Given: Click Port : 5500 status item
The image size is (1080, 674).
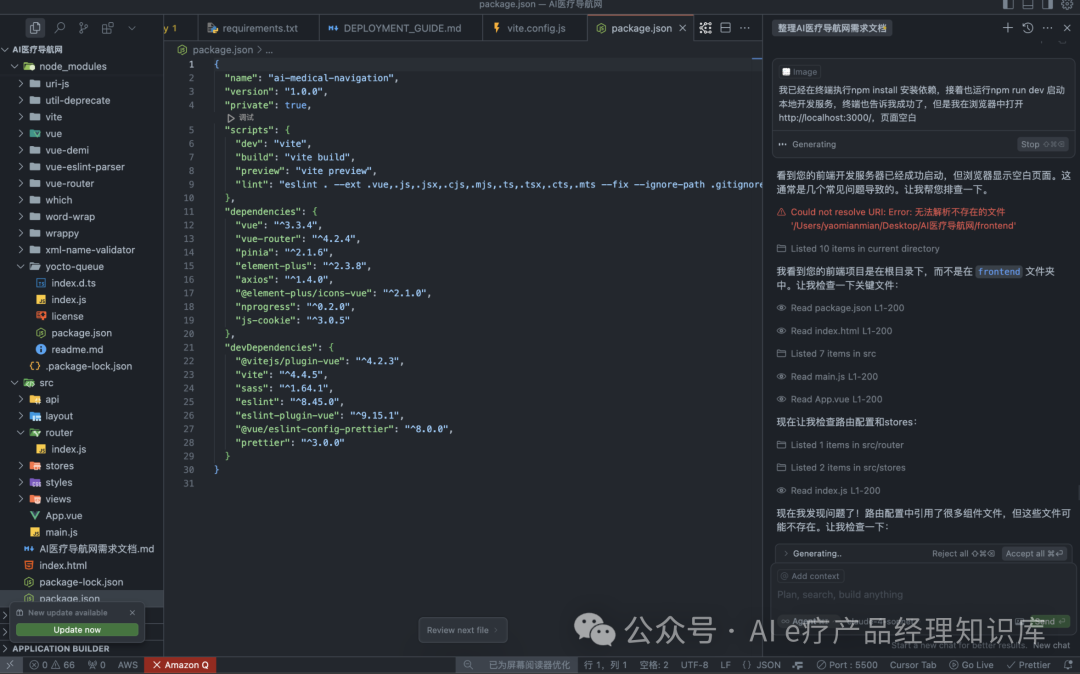Looking at the screenshot, I should pos(847,664).
